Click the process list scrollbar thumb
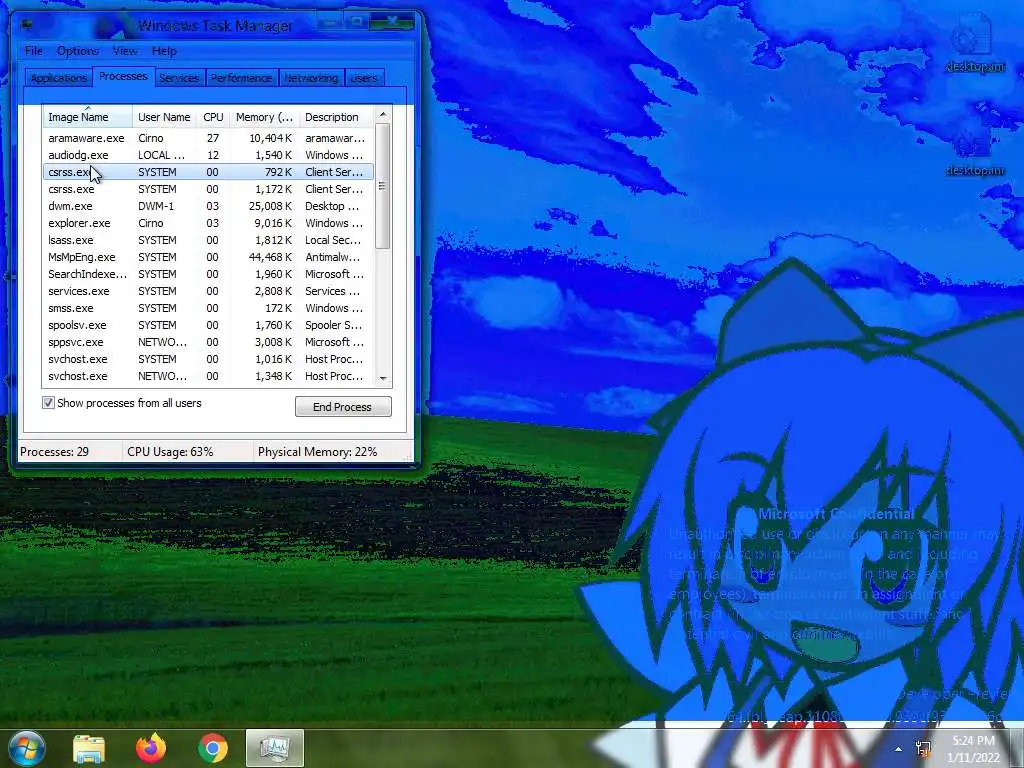The height and width of the screenshot is (768, 1024). 383,186
